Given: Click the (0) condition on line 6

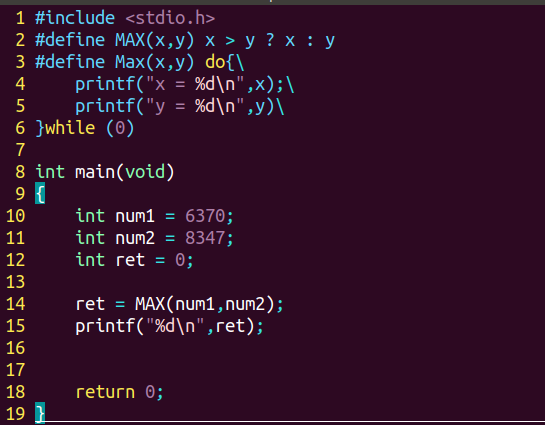Looking at the screenshot, I should tap(120, 128).
